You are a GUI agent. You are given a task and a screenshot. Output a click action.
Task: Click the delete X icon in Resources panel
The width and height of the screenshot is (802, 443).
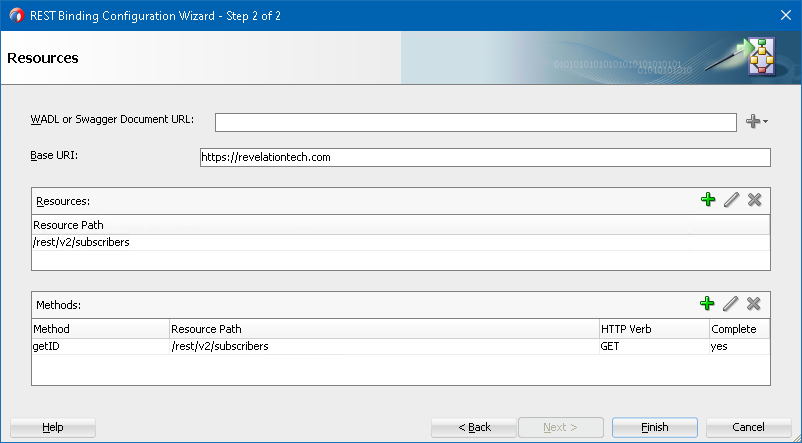[754, 200]
